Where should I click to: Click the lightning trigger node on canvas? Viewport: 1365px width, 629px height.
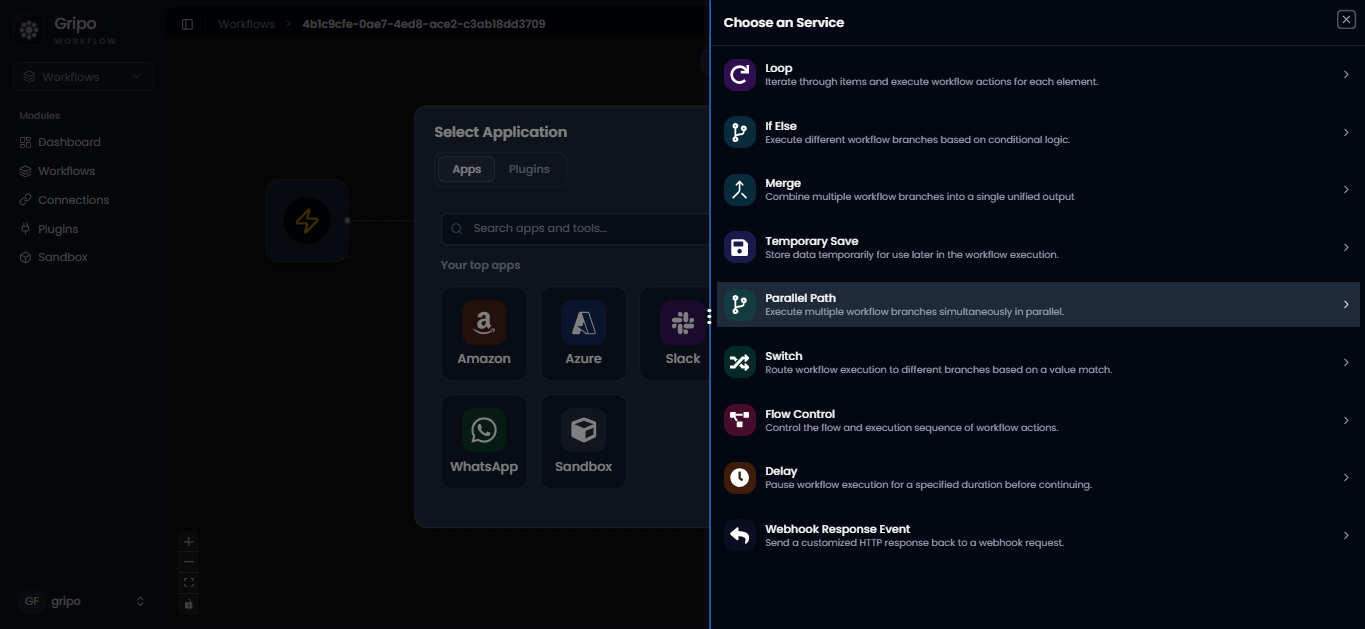click(307, 220)
